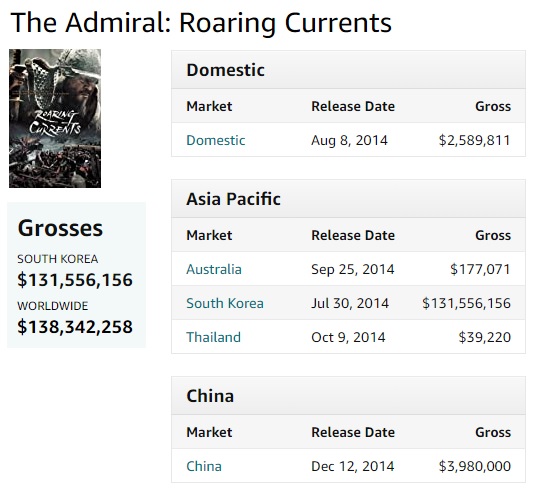Viewport: 536px width, 494px height.
Task: Click the Thailand gross value $39,220
Action: click(x=485, y=337)
